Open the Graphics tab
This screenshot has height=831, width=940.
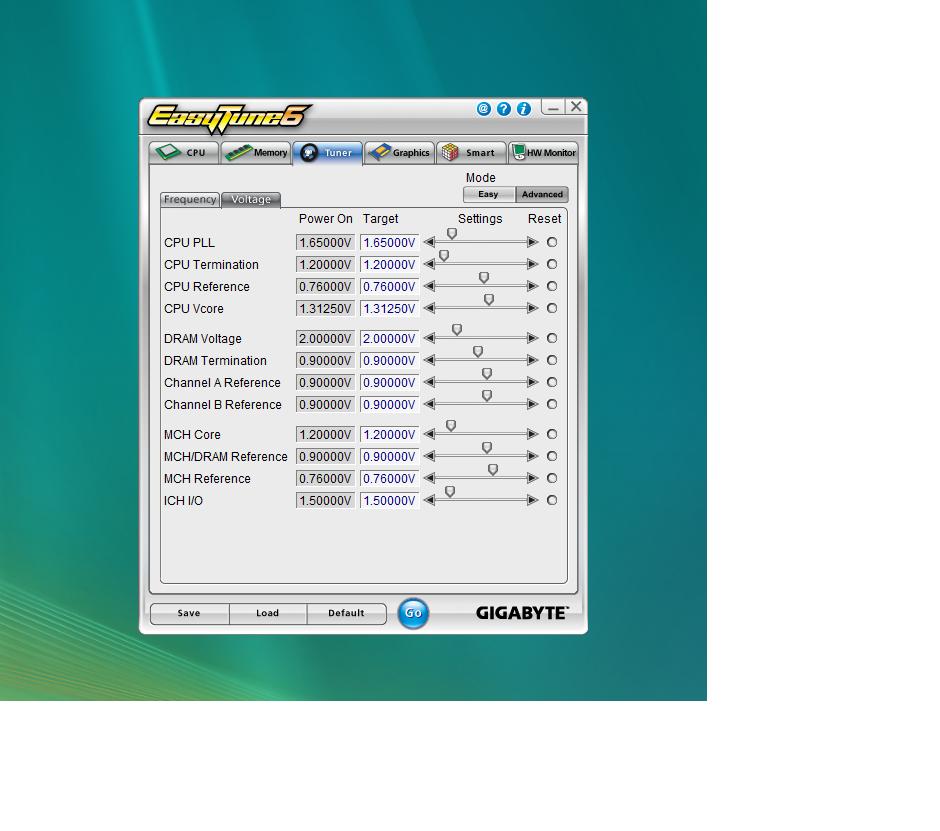399,153
